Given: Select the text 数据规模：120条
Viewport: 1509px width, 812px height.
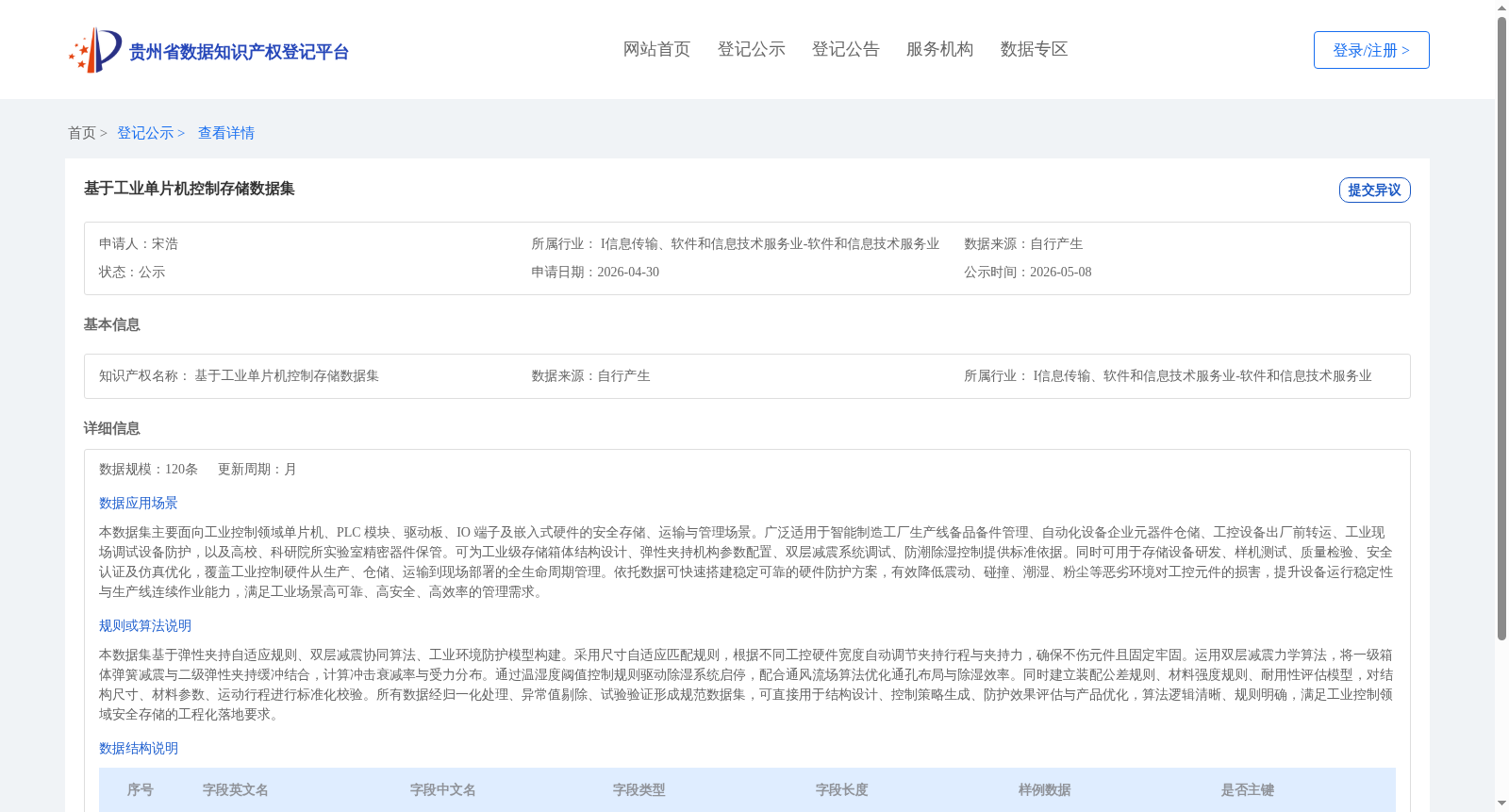Looking at the screenshot, I should click(148, 470).
